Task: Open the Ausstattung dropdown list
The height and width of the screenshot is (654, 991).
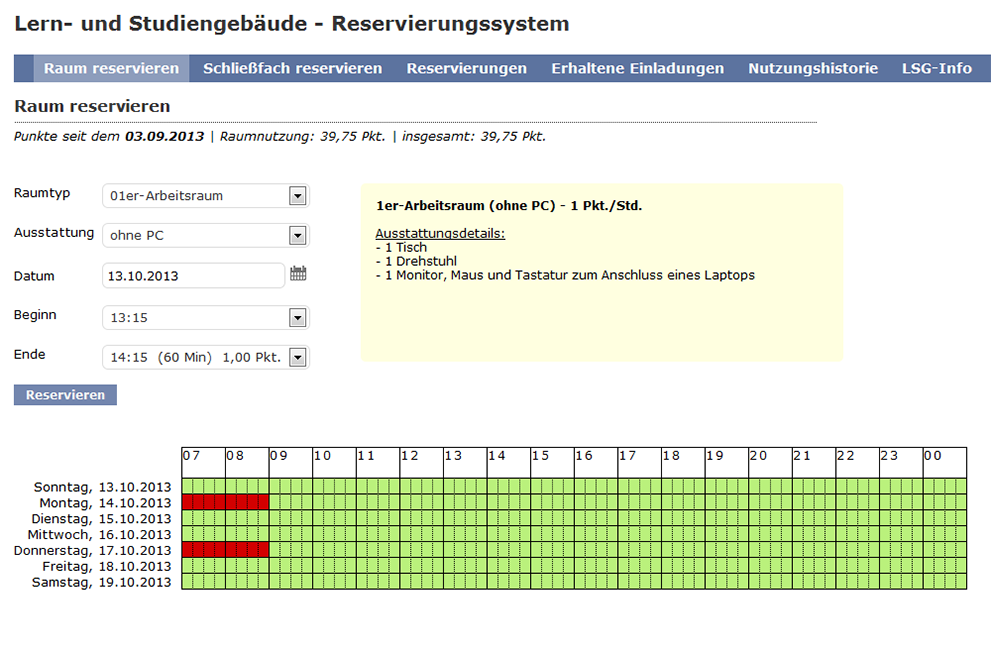Action: click(x=206, y=236)
